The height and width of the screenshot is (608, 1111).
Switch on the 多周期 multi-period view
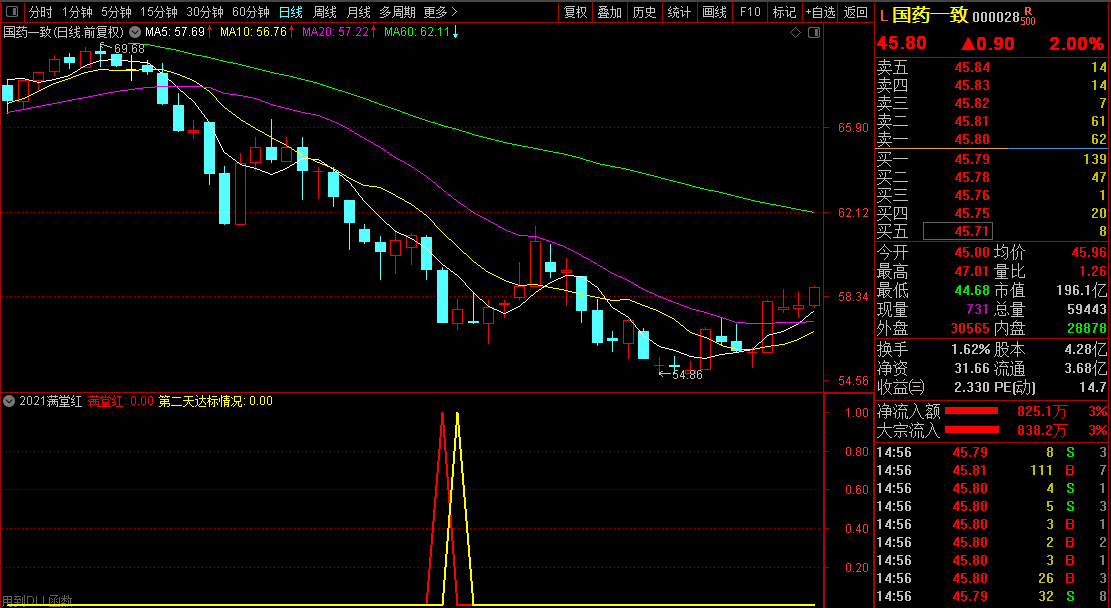(x=397, y=12)
